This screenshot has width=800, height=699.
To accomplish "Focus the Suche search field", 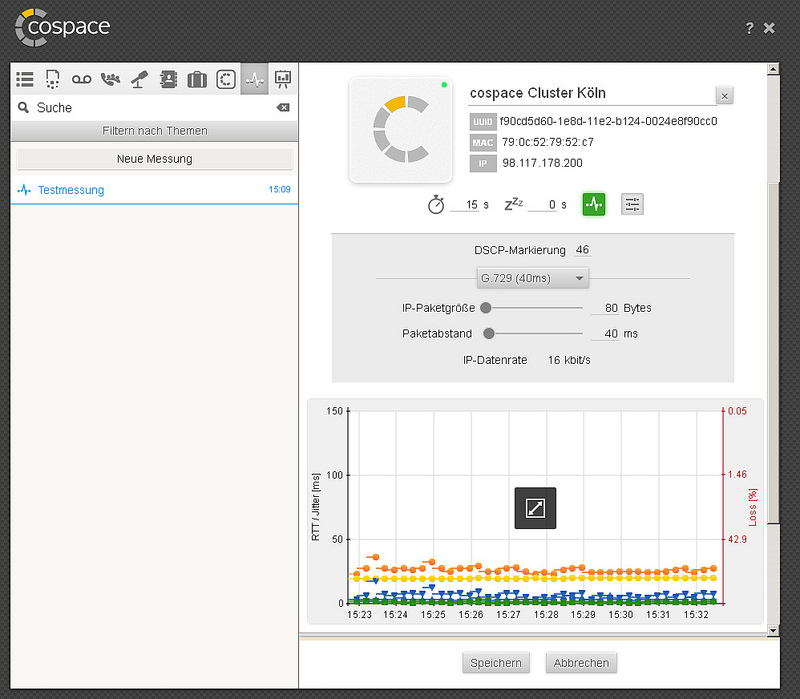I will [155, 108].
